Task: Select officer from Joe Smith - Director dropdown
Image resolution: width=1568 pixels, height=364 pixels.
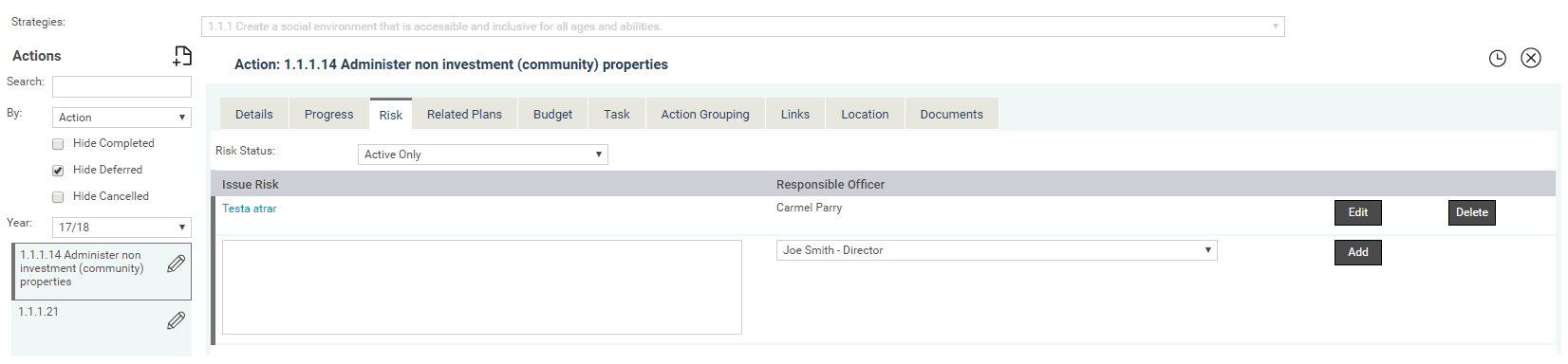Action: [x=997, y=250]
